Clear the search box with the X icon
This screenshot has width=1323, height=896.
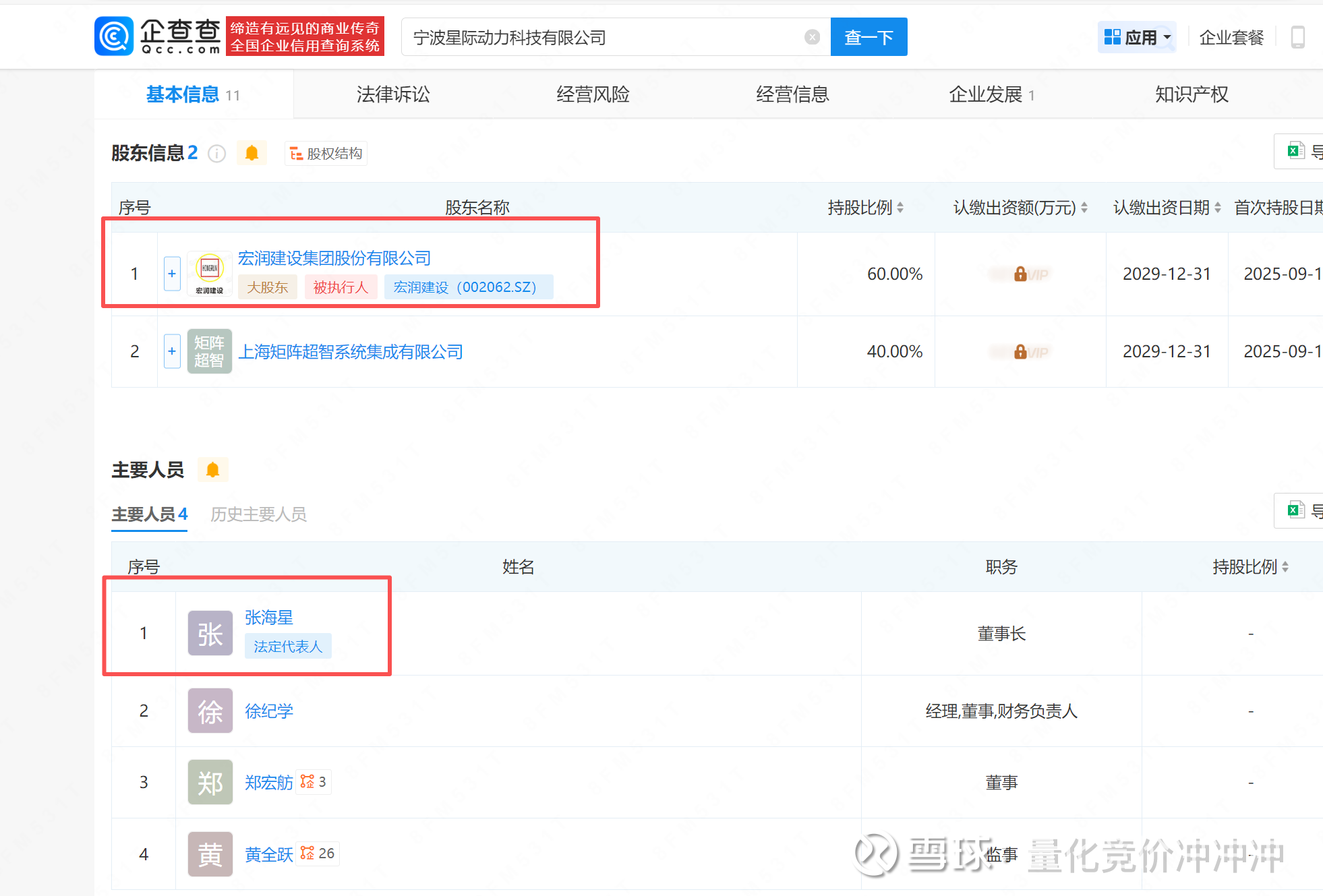click(x=813, y=37)
